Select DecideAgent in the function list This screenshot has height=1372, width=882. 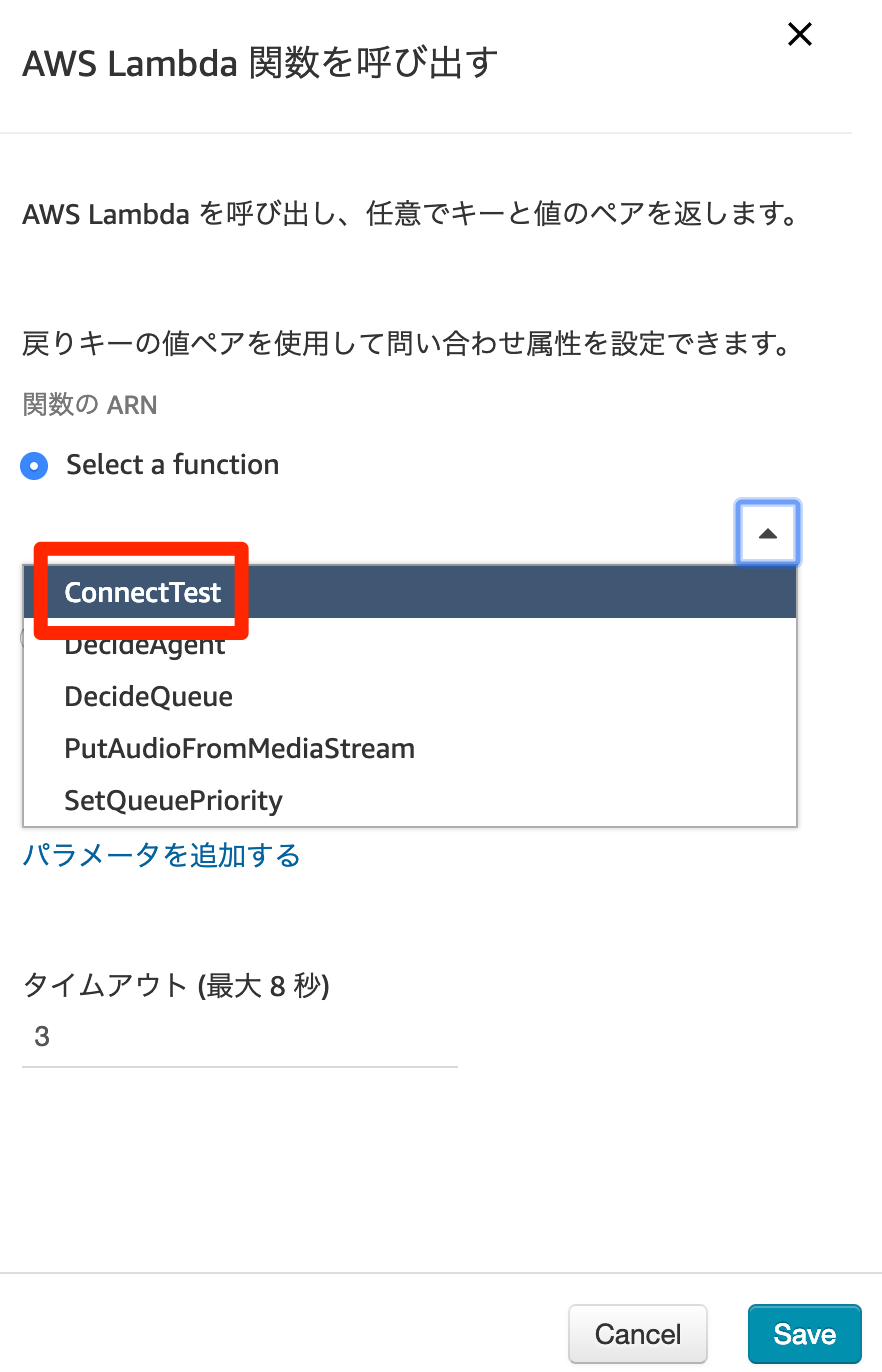click(144, 644)
